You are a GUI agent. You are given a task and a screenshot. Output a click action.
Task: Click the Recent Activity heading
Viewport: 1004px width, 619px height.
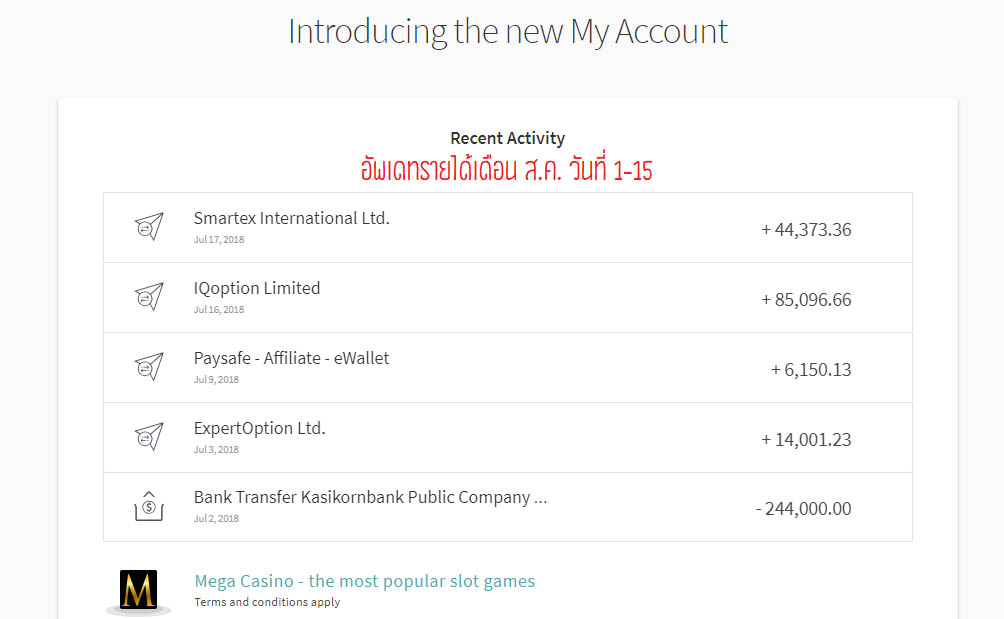click(508, 138)
